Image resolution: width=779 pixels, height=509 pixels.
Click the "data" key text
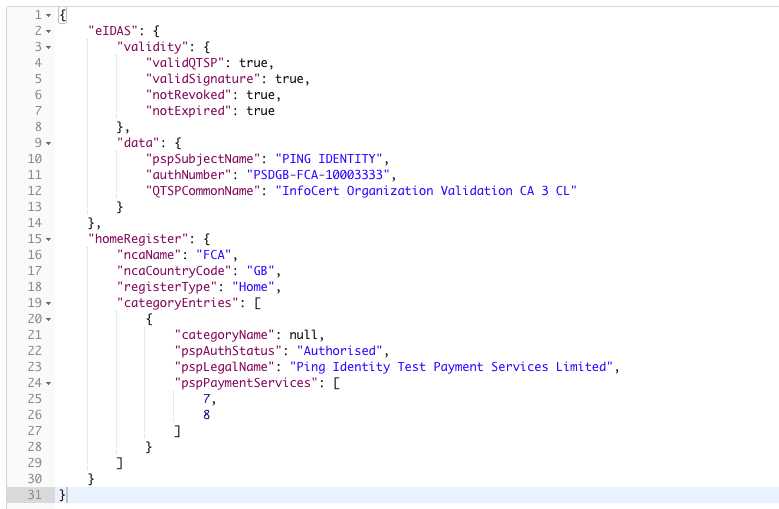click(x=138, y=143)
